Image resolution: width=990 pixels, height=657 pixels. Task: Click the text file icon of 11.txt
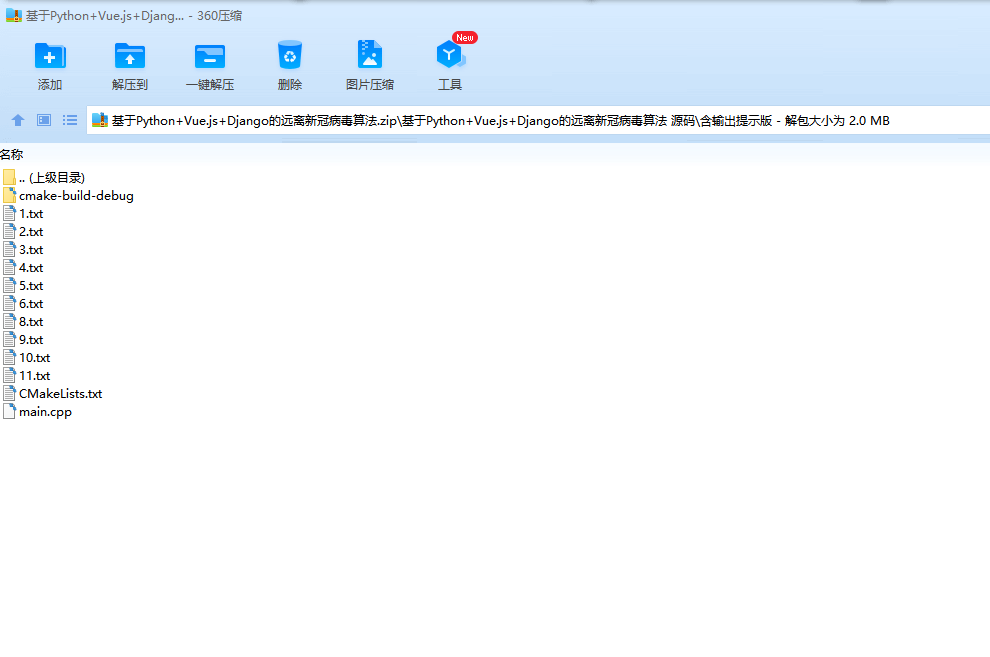tap(9, 375)
